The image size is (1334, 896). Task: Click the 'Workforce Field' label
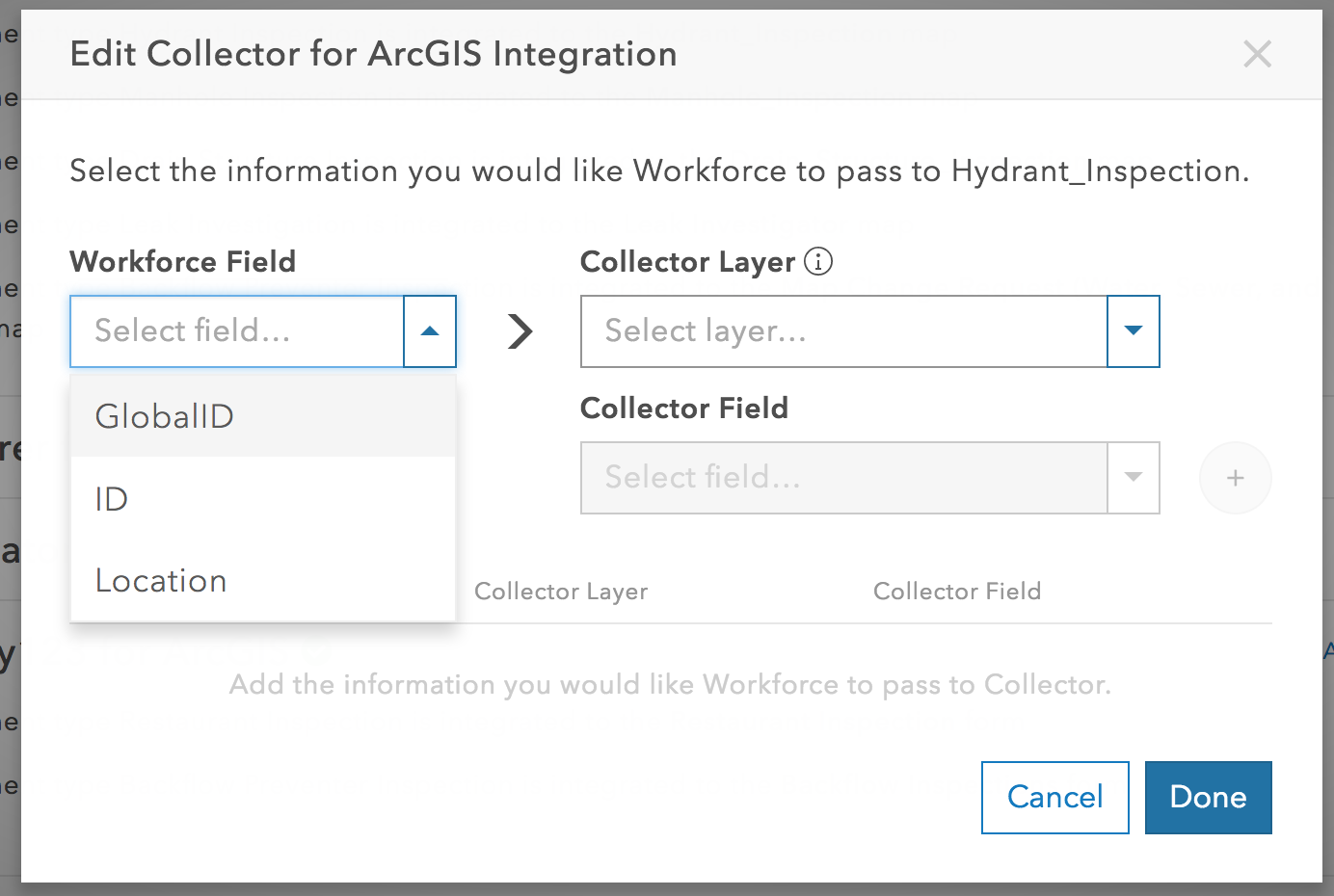coord(183,262)
